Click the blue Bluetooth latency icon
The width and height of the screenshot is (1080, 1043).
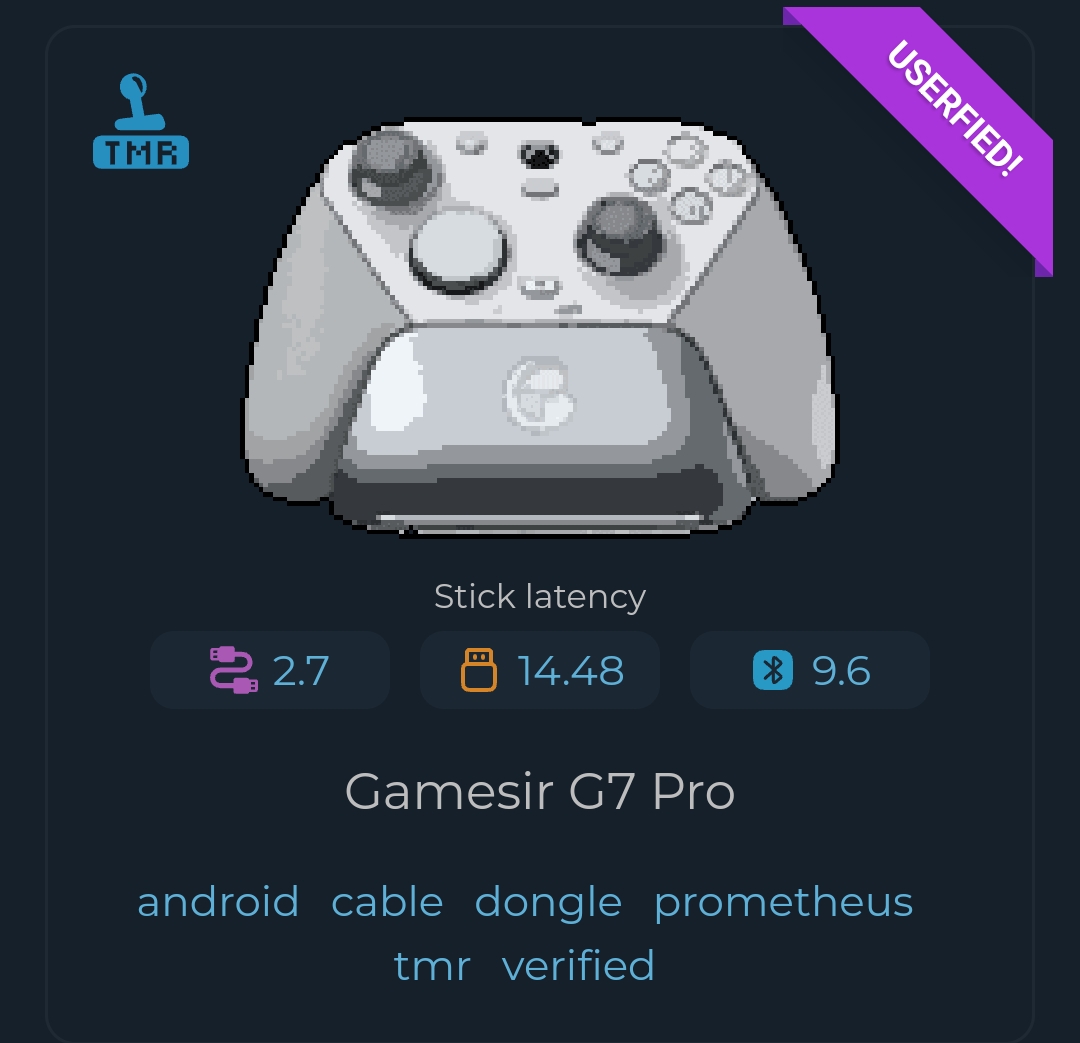[x=773, y=670]
